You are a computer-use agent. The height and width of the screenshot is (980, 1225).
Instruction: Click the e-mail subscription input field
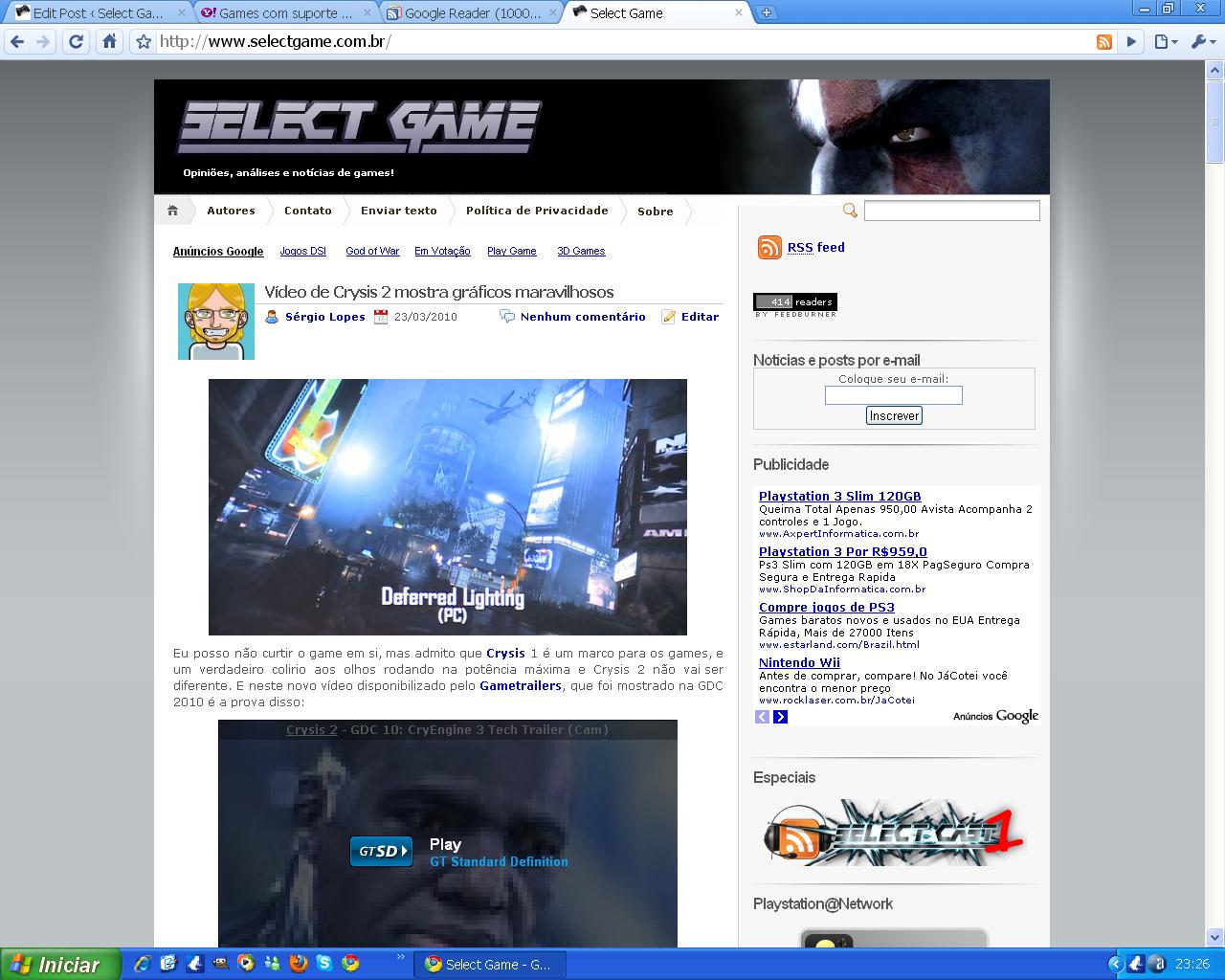point(894,395)
